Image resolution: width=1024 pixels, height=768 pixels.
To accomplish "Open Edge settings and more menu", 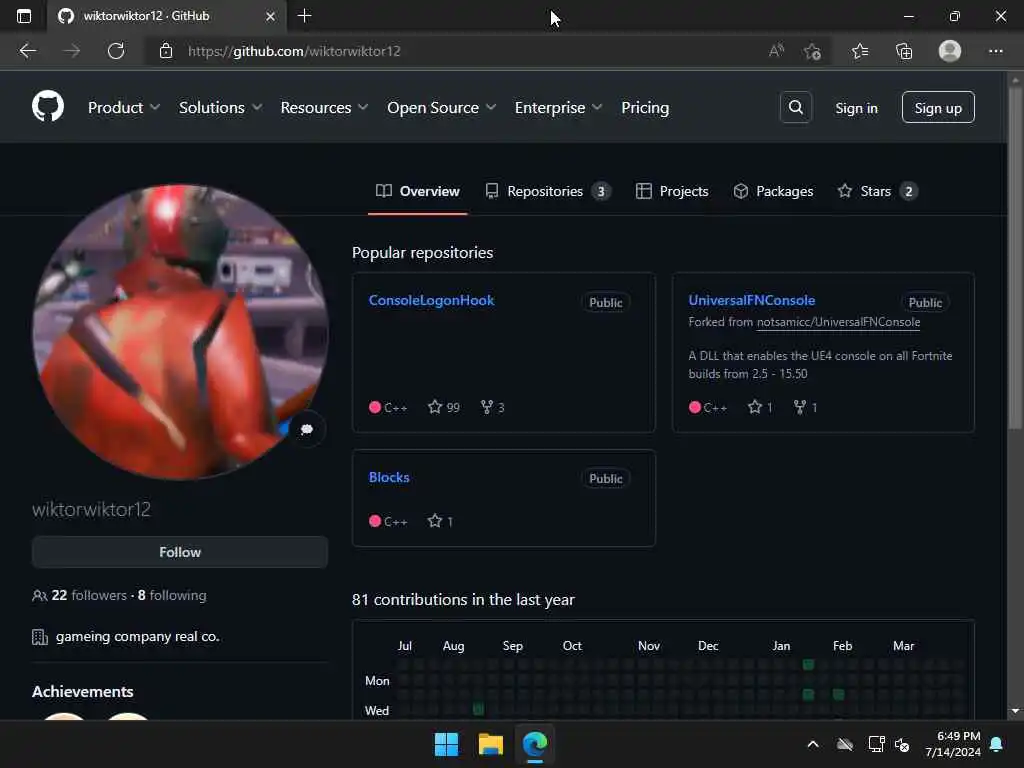I will [x=995, y=51].
